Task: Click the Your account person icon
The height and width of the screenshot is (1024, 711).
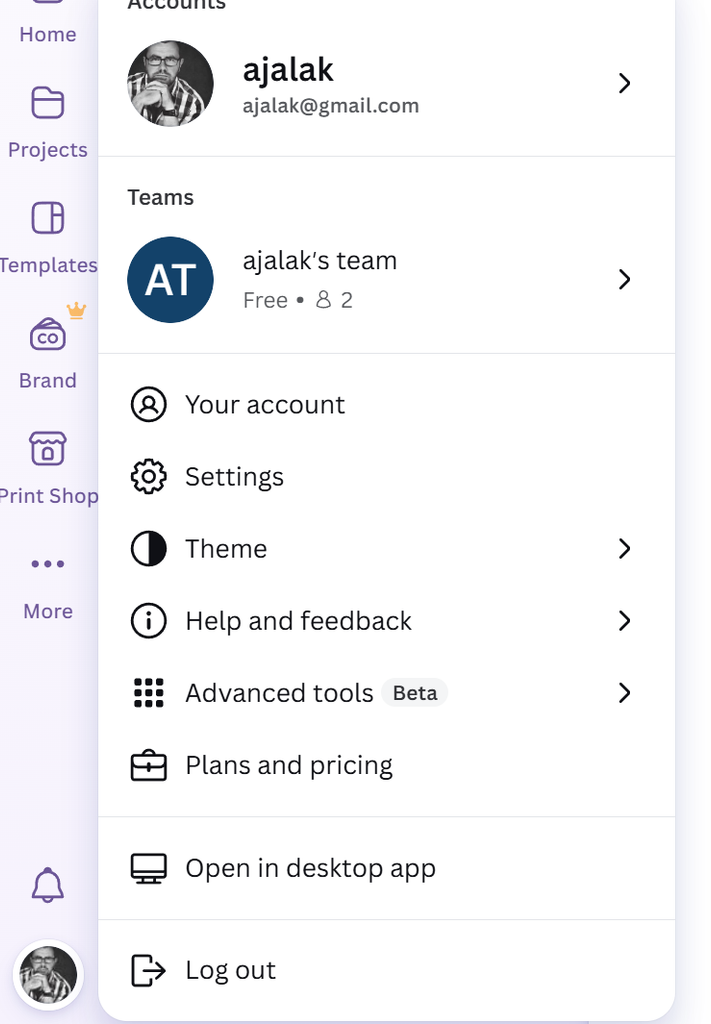Action: (x=149, y=404)
